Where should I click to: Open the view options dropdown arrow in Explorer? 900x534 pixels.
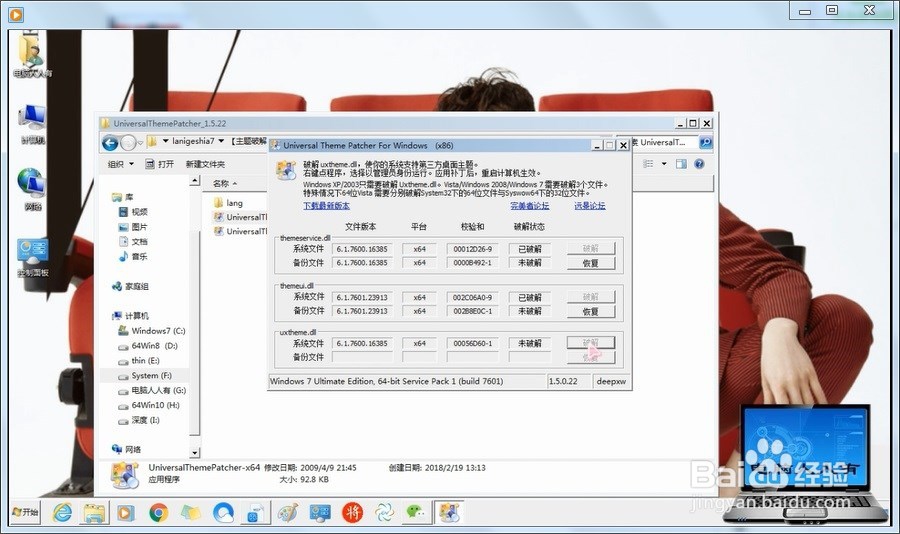[x=664, y=164]
